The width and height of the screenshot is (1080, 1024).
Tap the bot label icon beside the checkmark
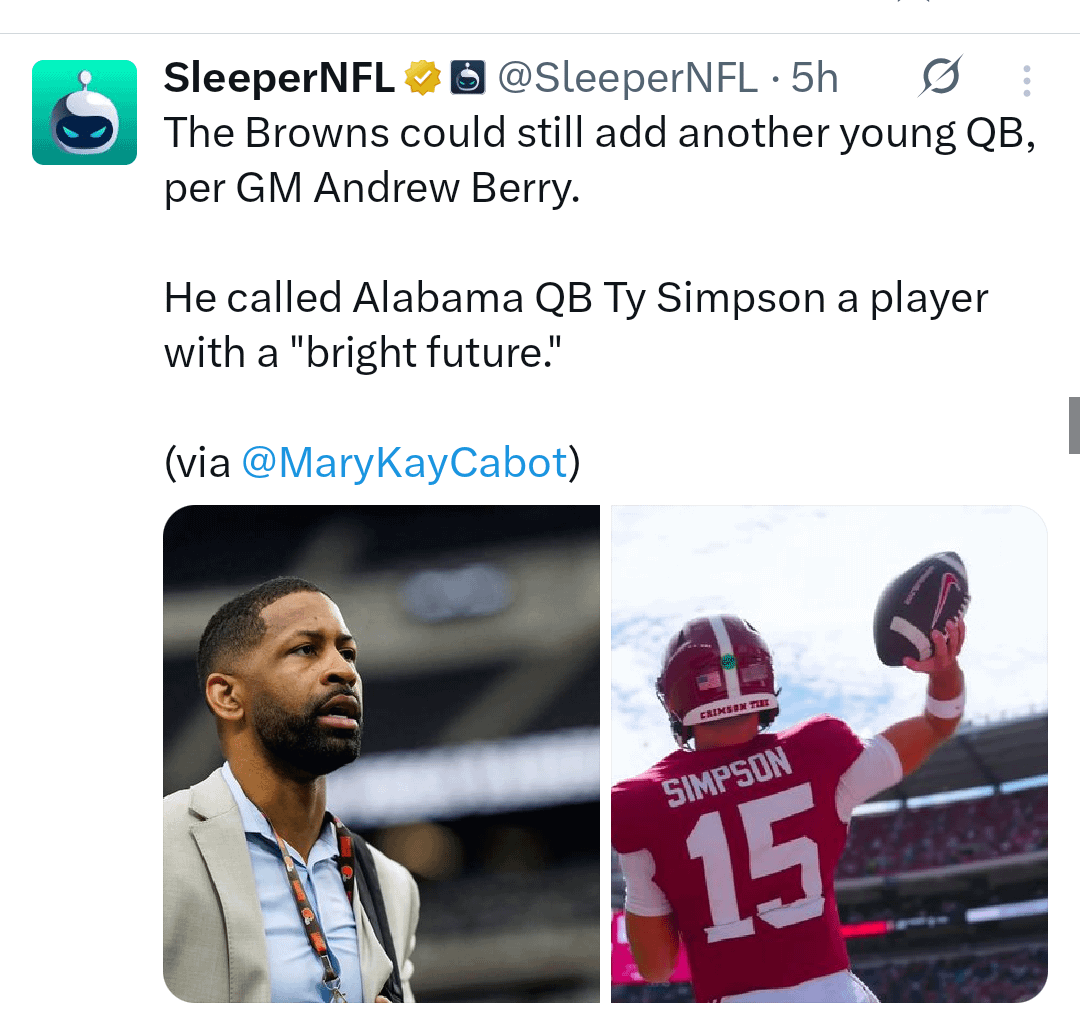468,76
